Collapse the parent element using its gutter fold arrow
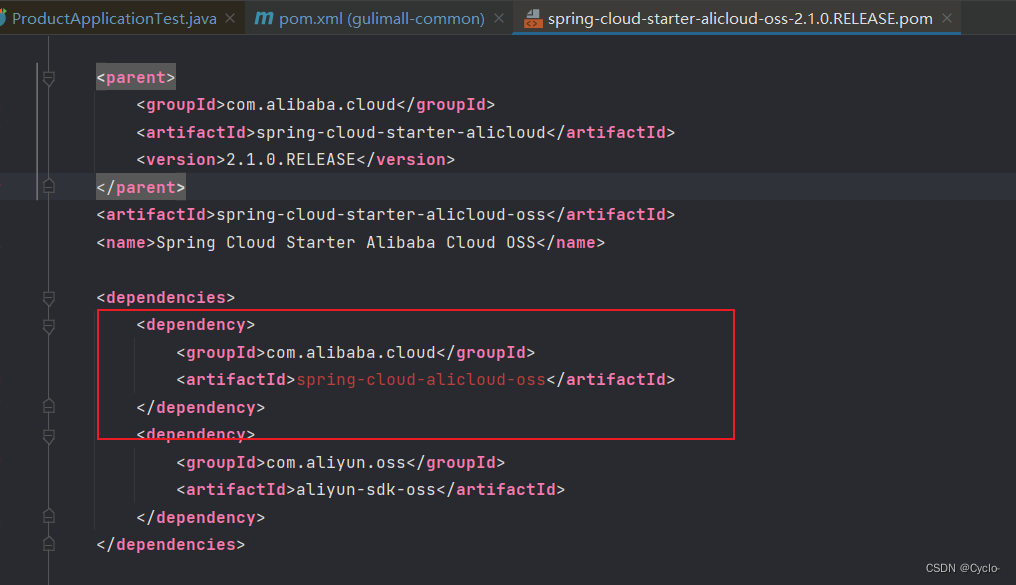 point(47,77)
